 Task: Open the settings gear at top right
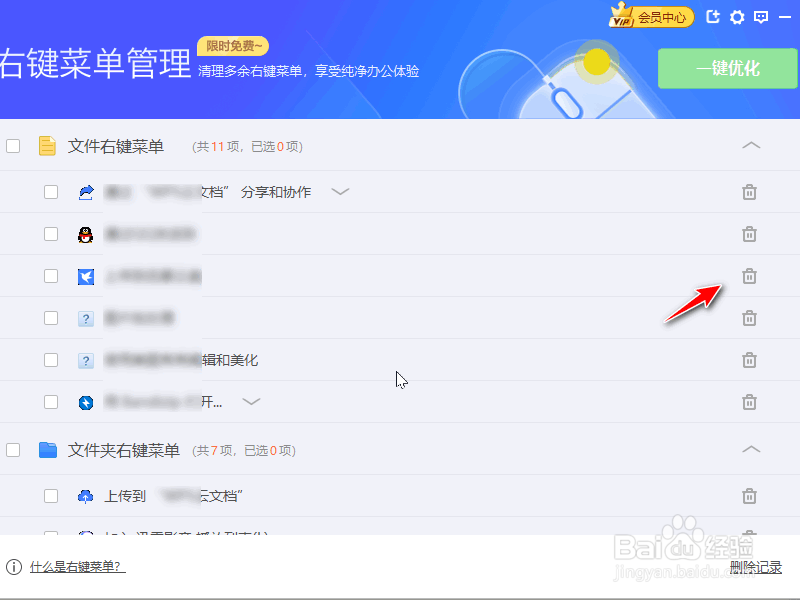(x=737, y=17)
